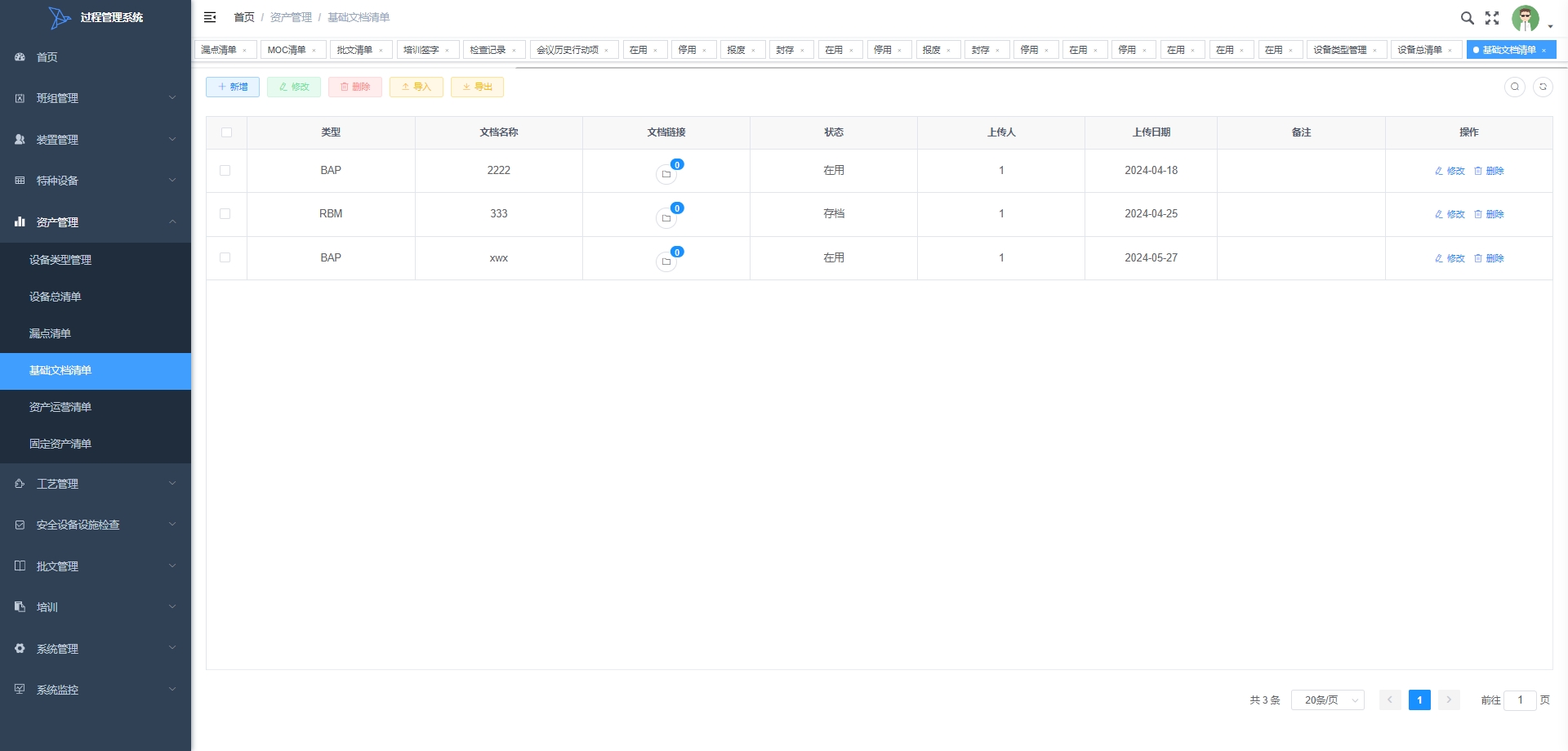Click the 上传日期 column header

pyautogui.click(x=1151, y=132)
